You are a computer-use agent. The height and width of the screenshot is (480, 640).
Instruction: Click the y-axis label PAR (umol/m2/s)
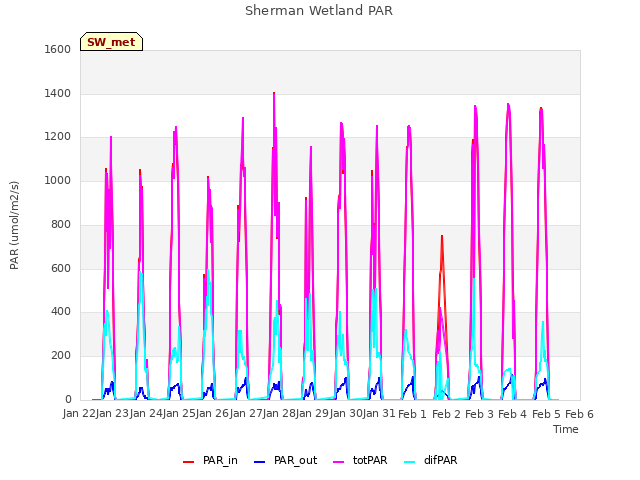[x=14, y=225]
